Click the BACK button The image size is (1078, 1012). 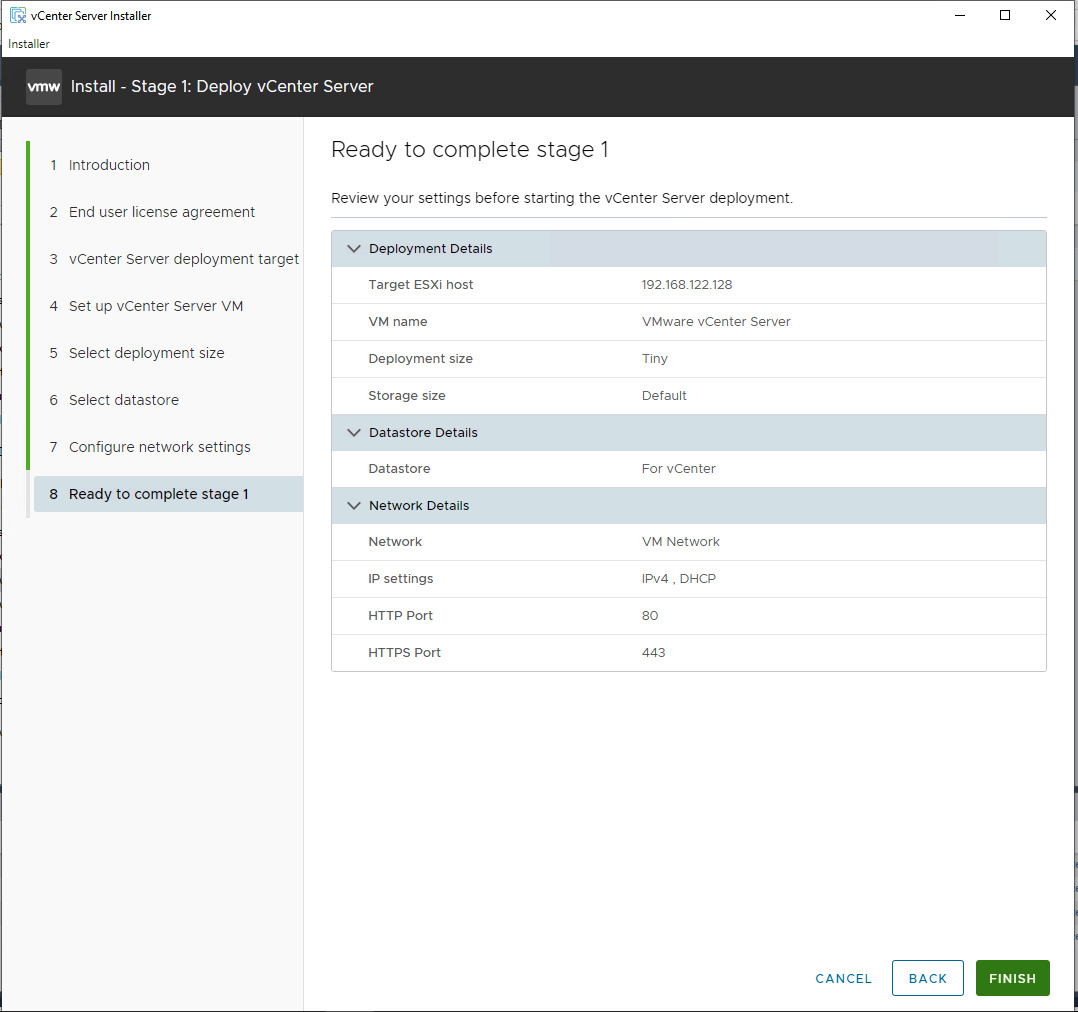pyautogui.click(x=927, y=978)
